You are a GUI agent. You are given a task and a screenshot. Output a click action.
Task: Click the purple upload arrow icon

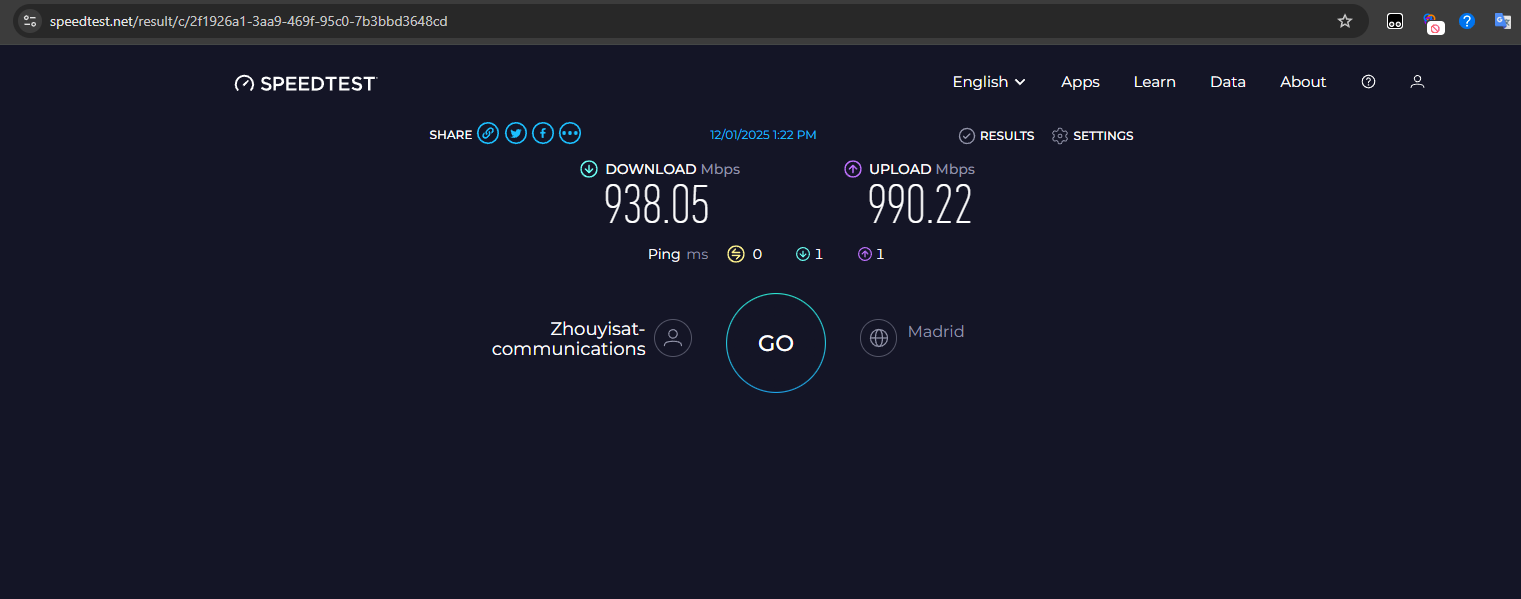click(x=852, y=169)
